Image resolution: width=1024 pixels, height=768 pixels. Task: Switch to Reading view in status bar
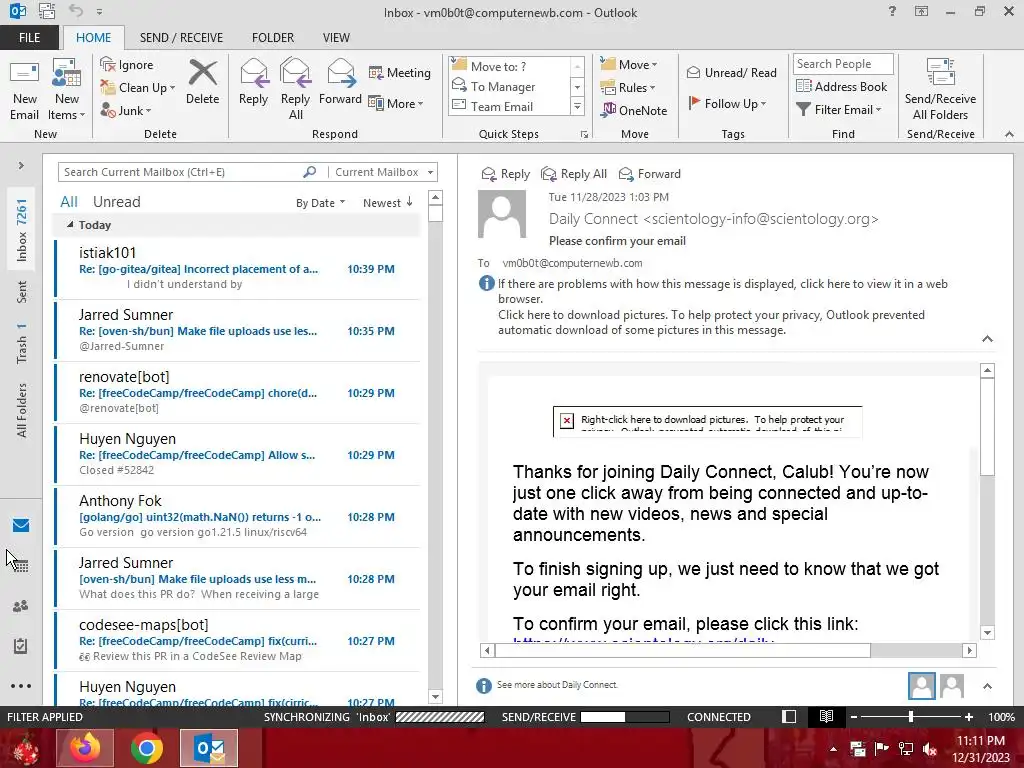826,716
